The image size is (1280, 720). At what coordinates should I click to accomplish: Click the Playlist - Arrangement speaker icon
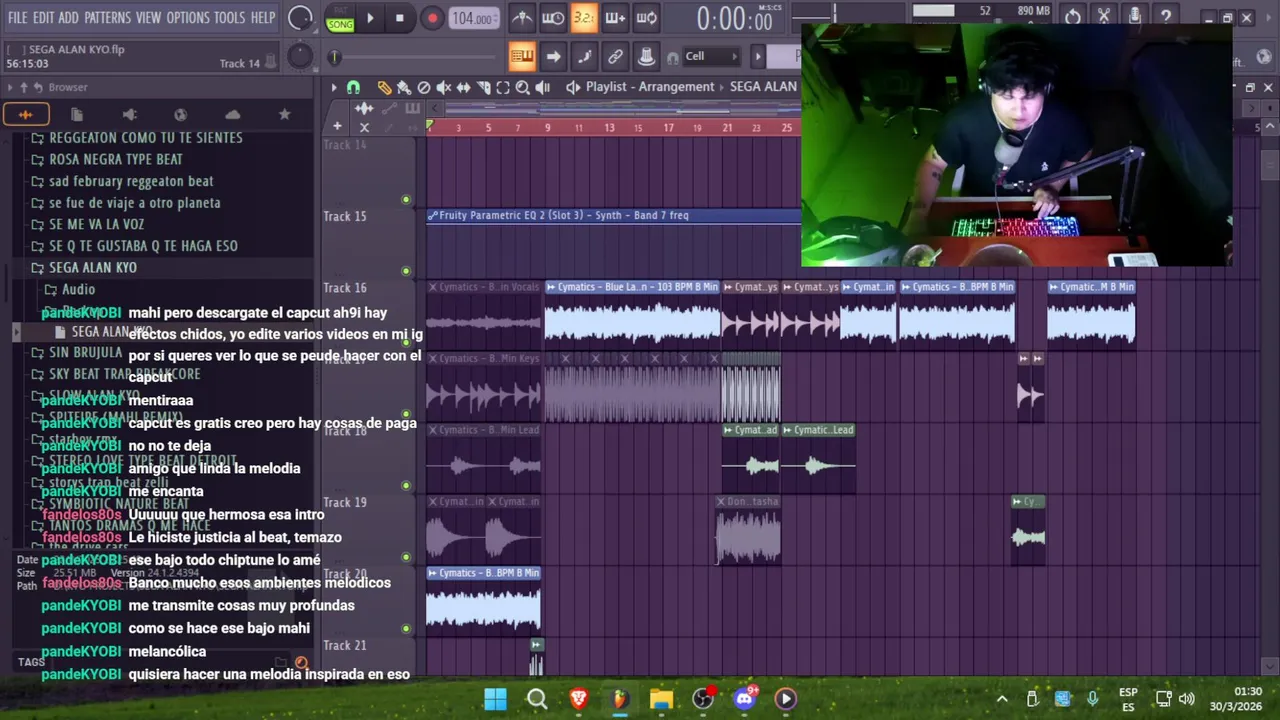(573, 87)
